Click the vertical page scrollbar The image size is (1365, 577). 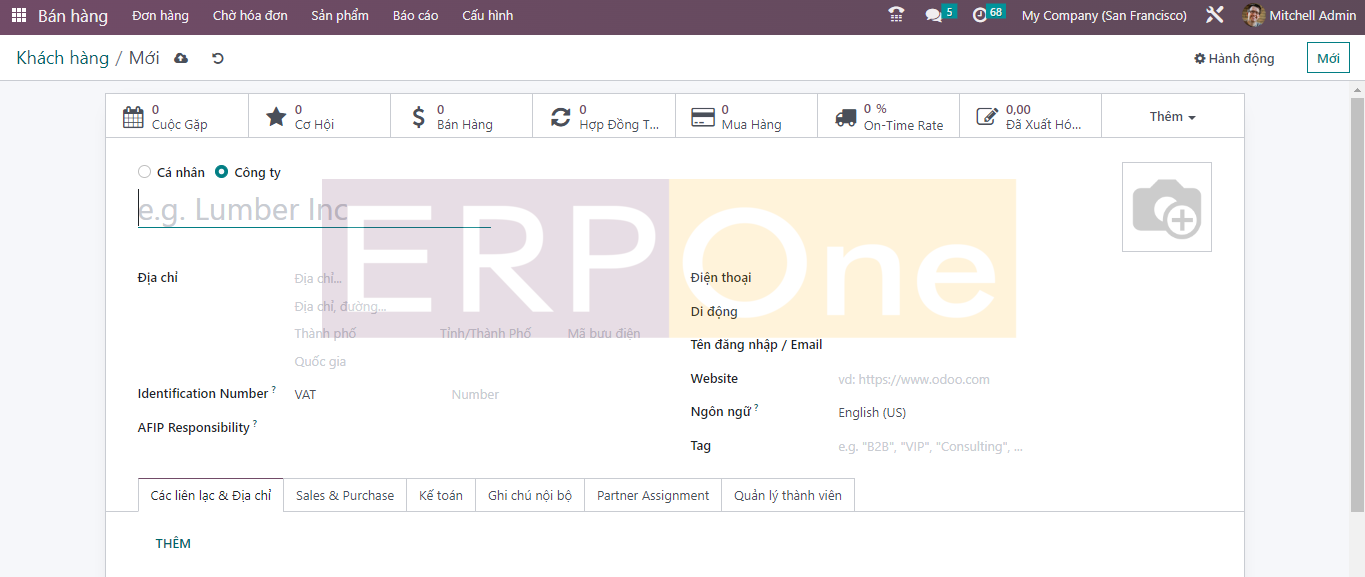coord(1357,300)
